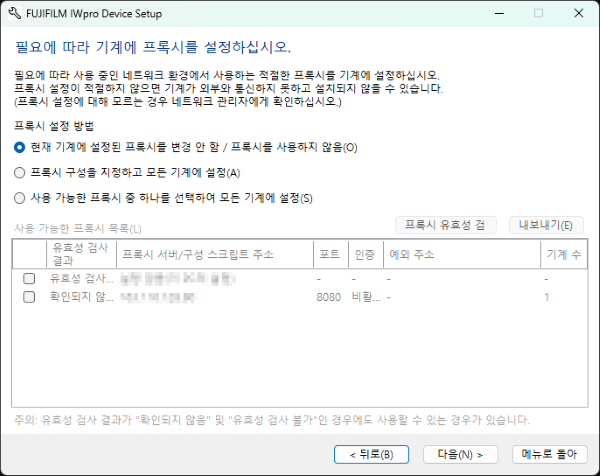600x476 pixels.
Task: Proceed with '다음(N) >' button
Action: tap(460, 455)
